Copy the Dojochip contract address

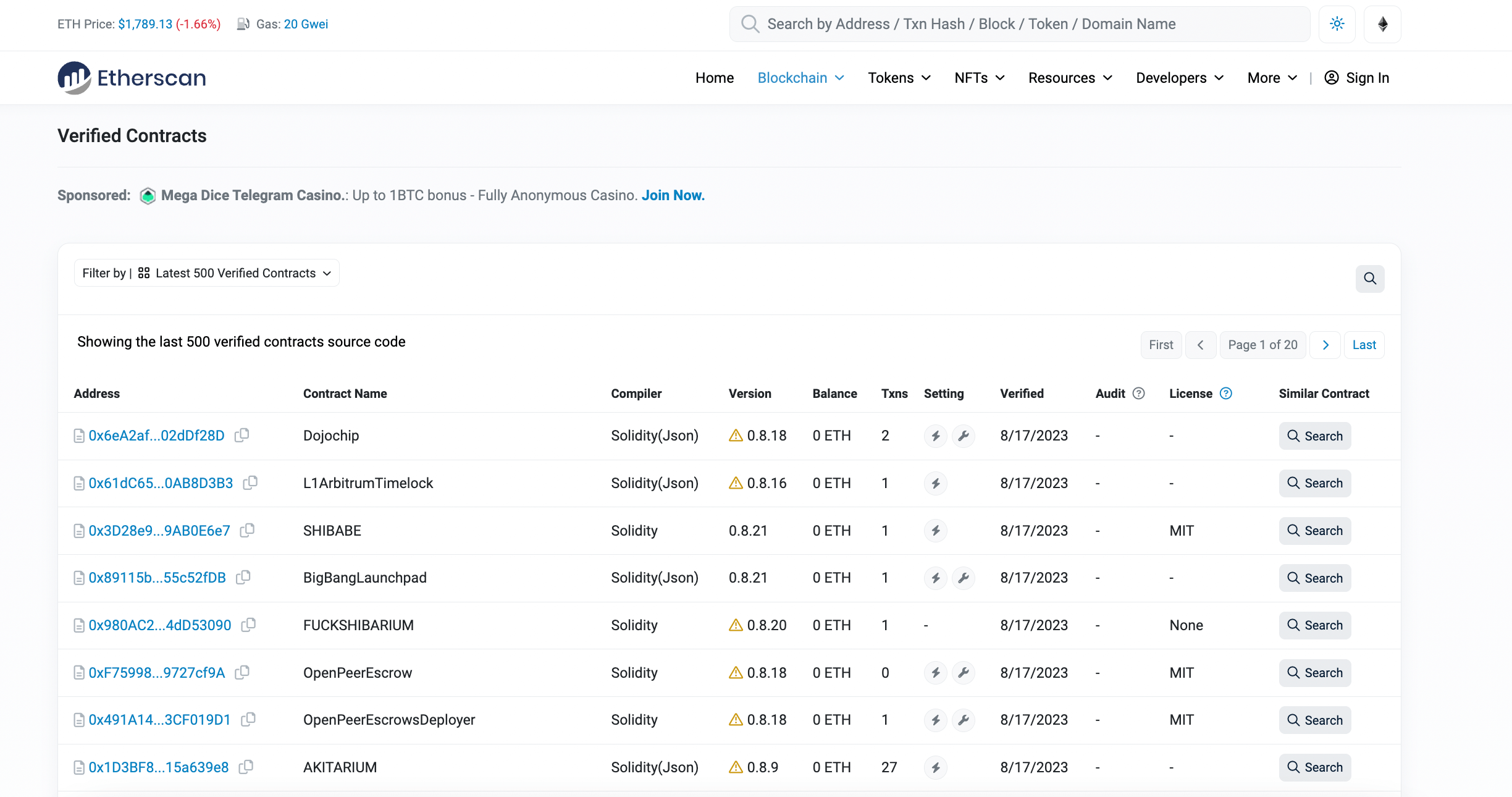click(x=241, y=435)
